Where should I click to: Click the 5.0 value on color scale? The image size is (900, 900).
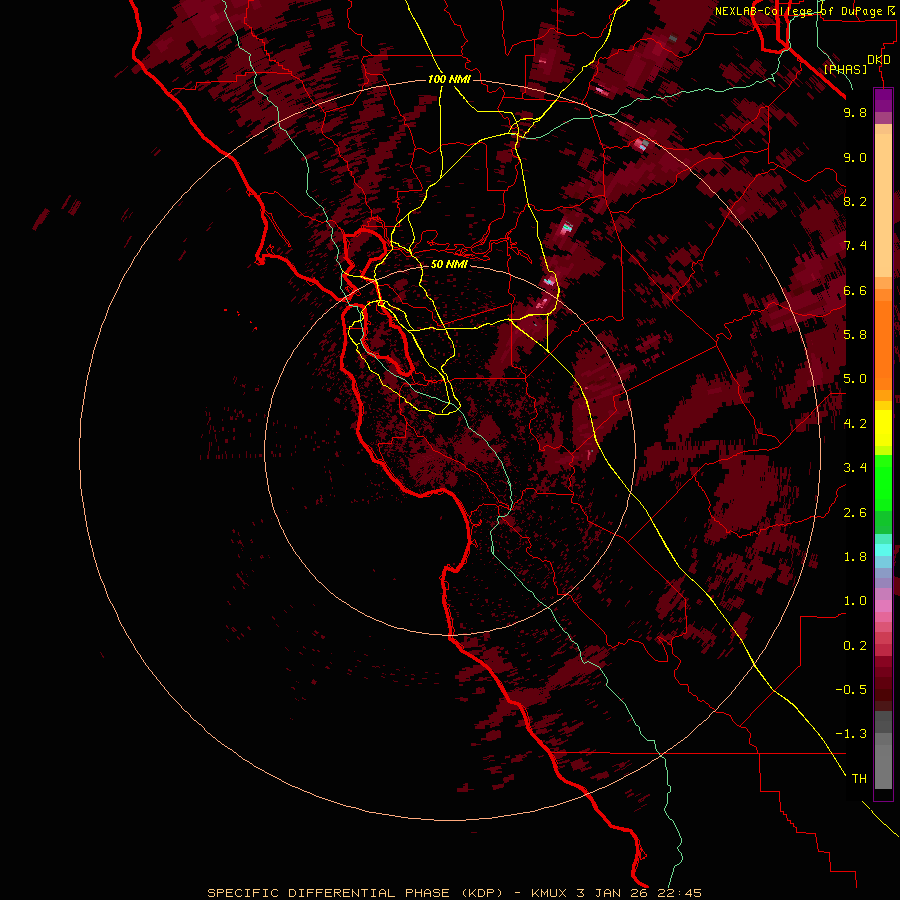855,379
